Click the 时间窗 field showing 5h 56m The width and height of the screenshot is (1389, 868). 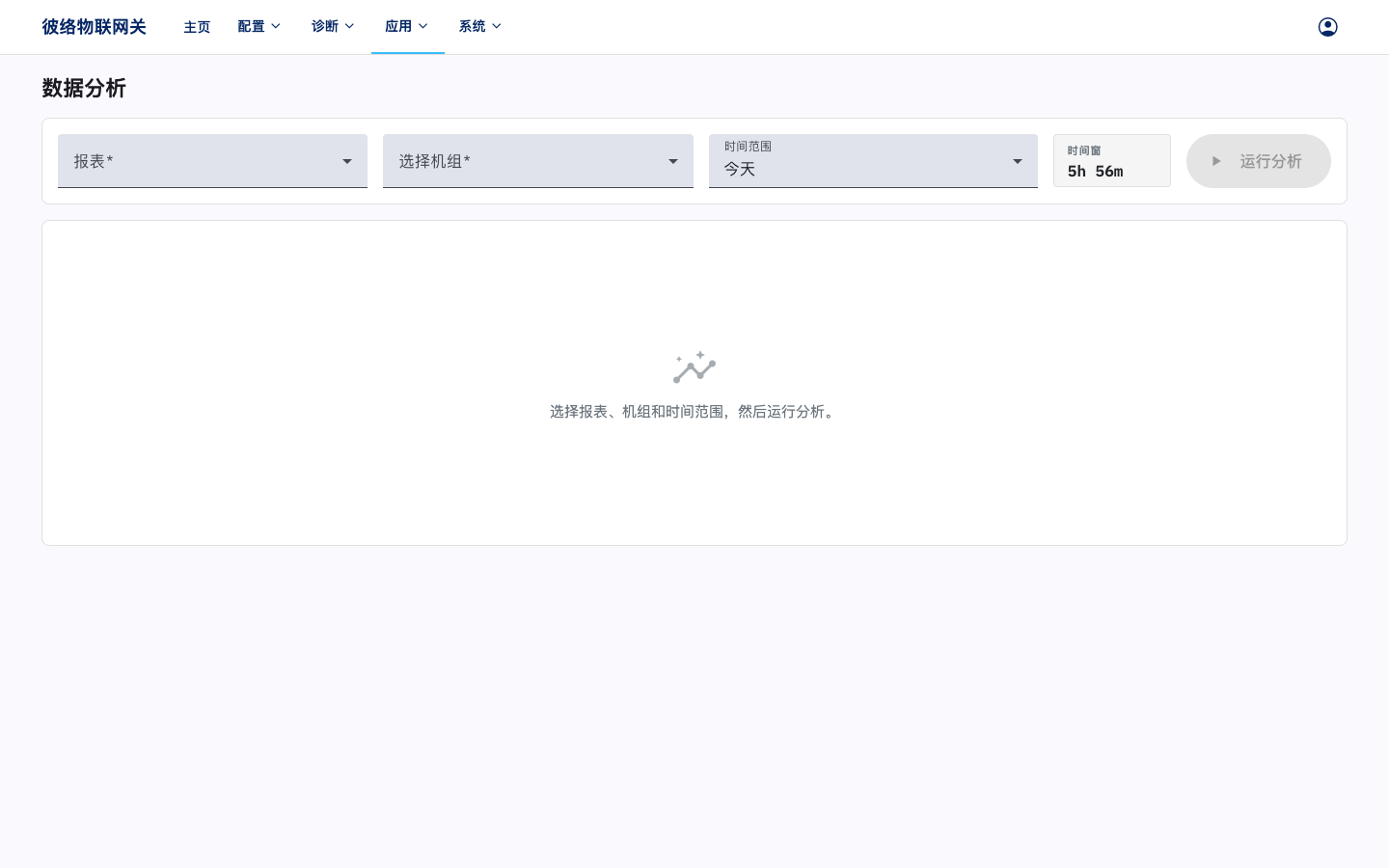pos(1111,161)
